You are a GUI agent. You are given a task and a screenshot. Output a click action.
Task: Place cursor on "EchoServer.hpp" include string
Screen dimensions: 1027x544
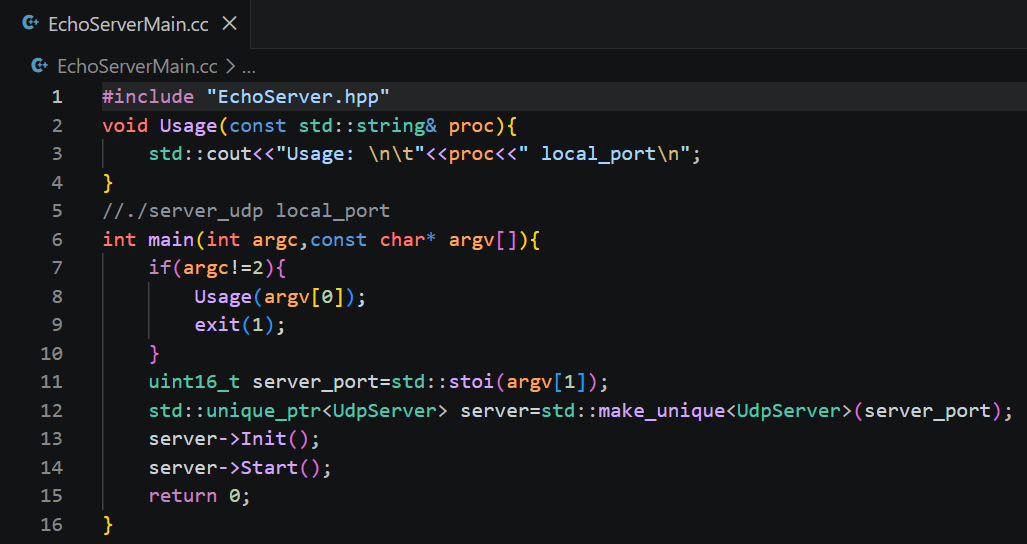pyautogui.click(x=298, y=97)
